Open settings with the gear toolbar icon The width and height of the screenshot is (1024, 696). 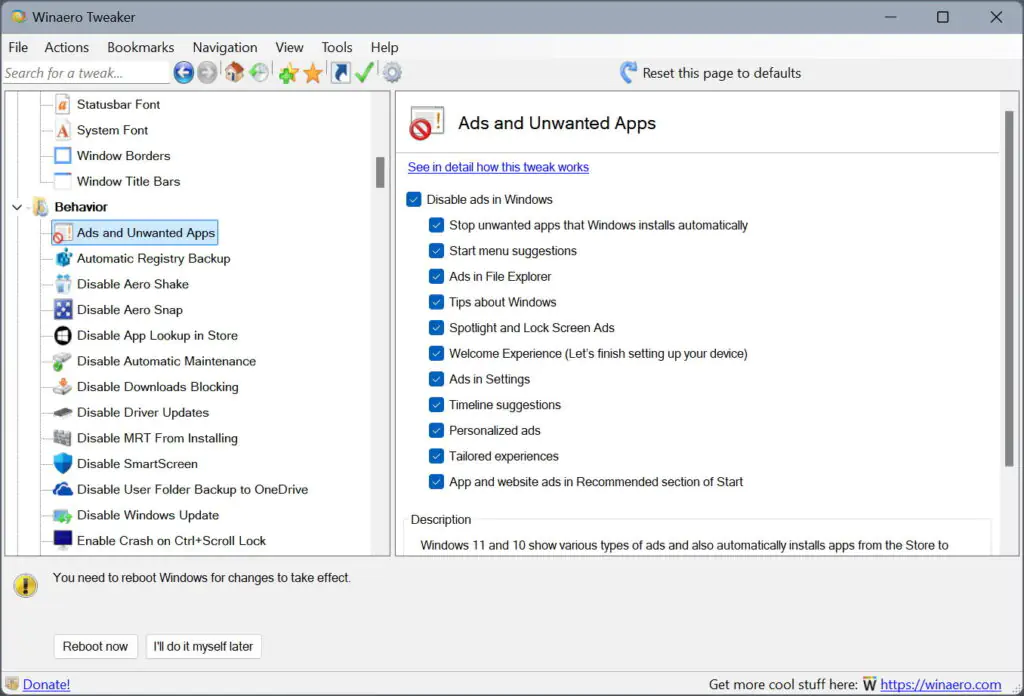[x=392, y=72]
